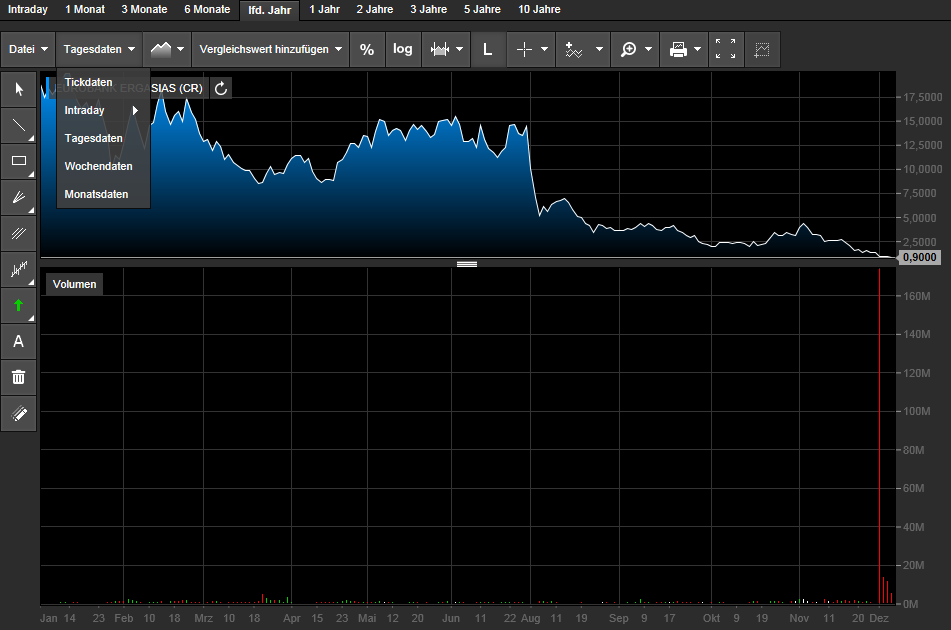Image resolution: width=951 pixels, height=630 pixels.
Task: Select the green buy-signal arrow tool
Action: coord(18,305)
